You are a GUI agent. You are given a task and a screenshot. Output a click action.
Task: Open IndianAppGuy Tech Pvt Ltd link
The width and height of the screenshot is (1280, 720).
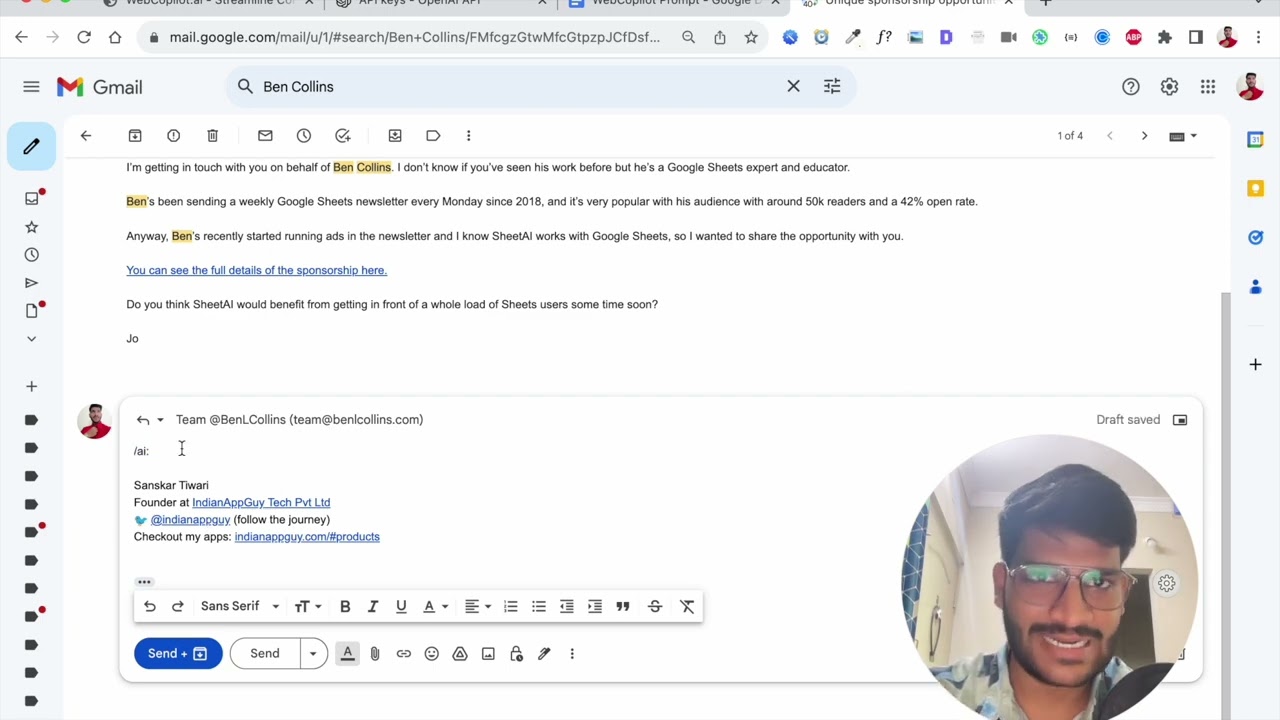click(261, 503)
